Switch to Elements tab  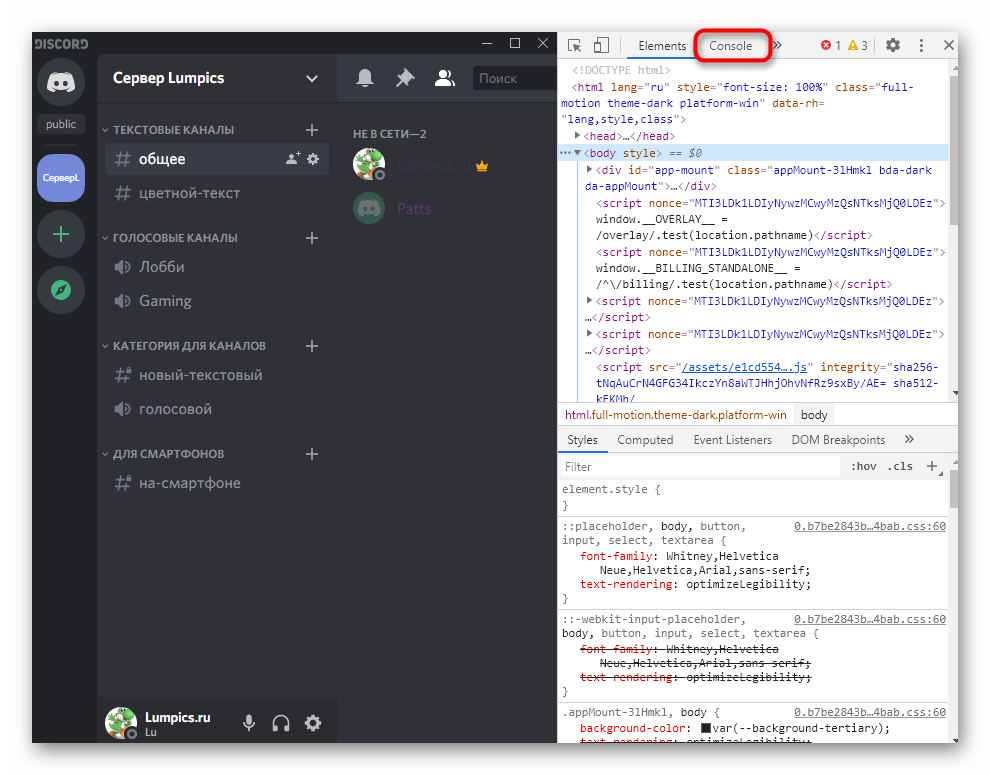[x=662, y=46]
